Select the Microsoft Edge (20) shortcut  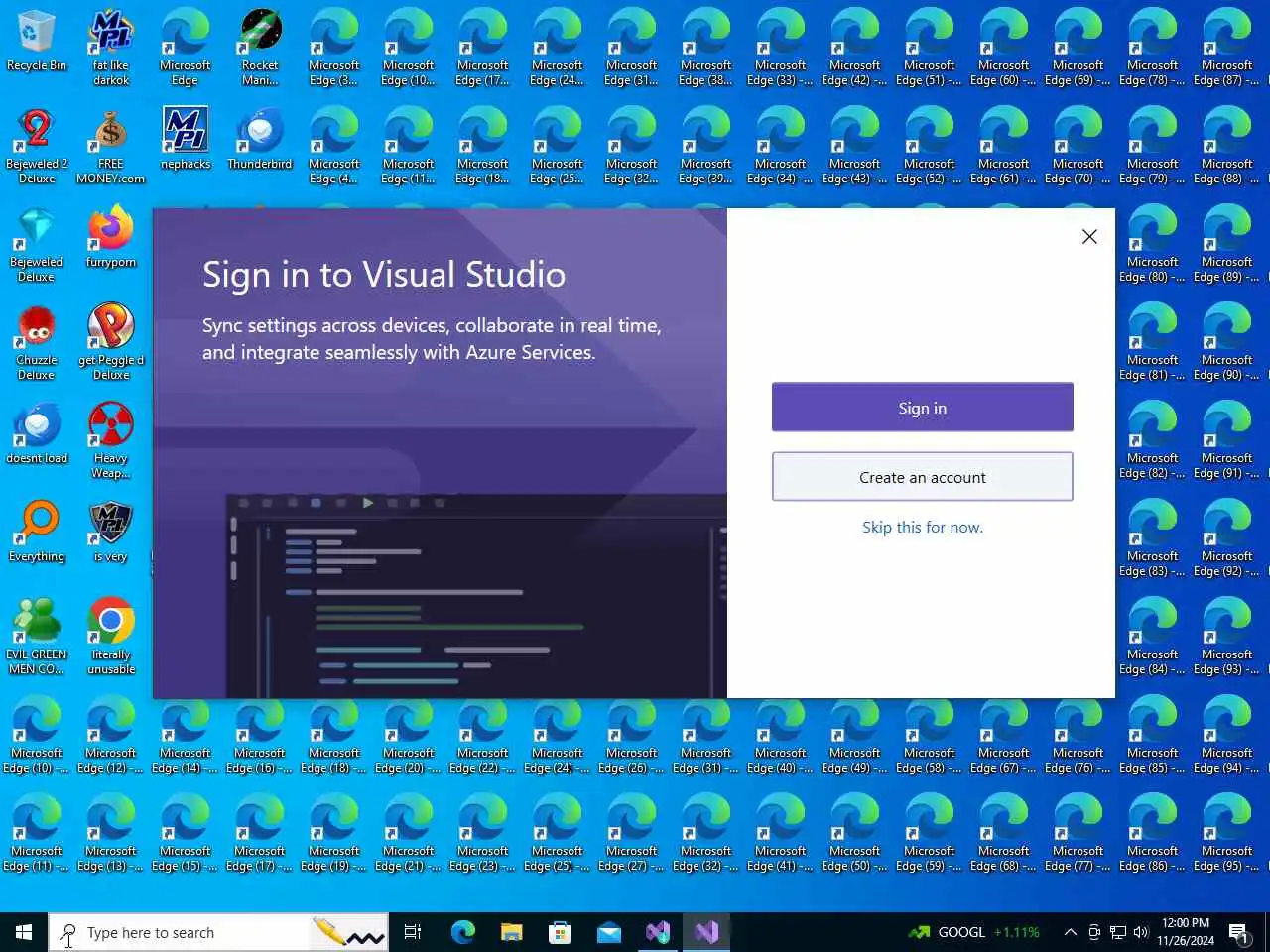pyautogui.click(x=409, y=735)
